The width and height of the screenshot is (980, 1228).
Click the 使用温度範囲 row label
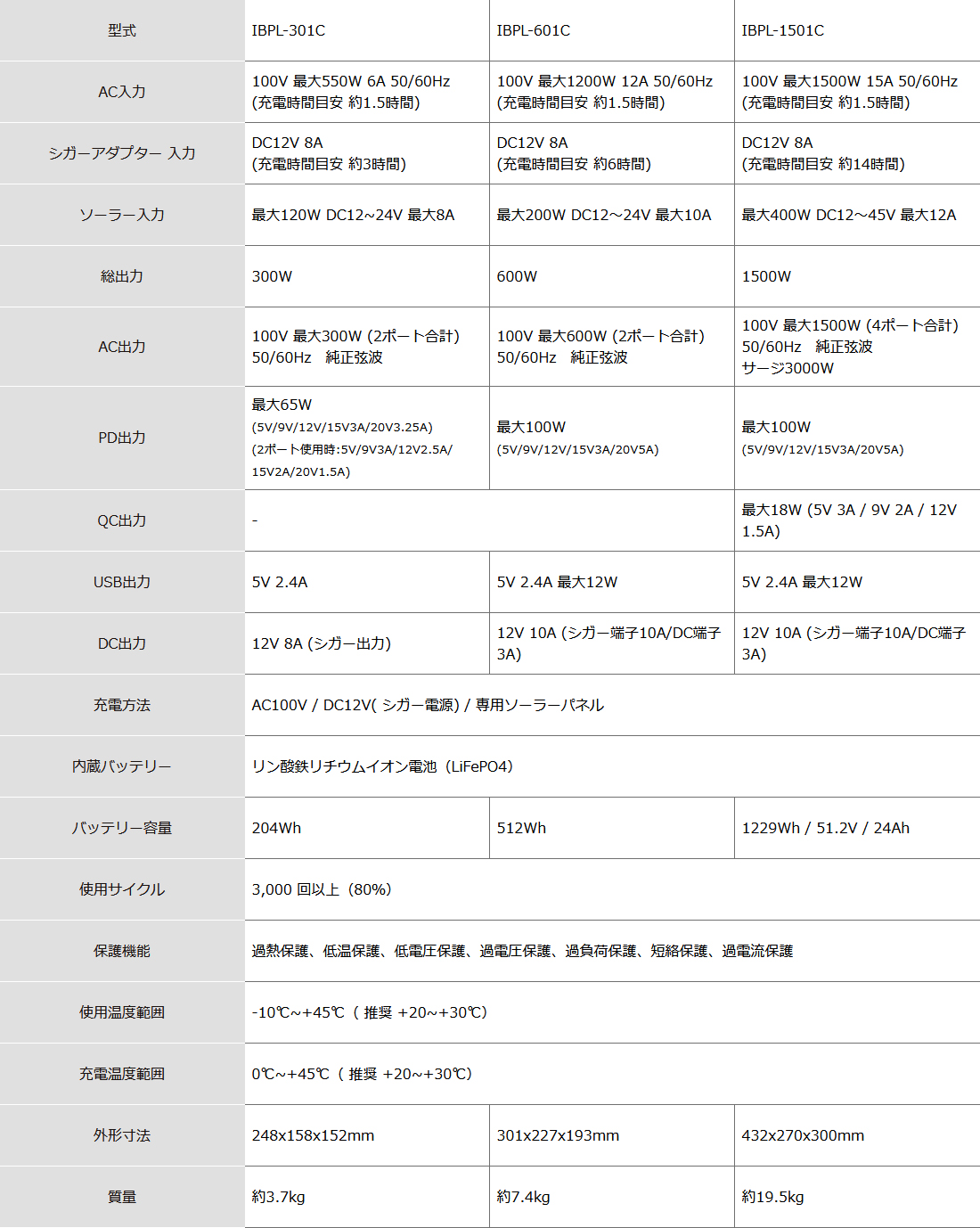122,1012
